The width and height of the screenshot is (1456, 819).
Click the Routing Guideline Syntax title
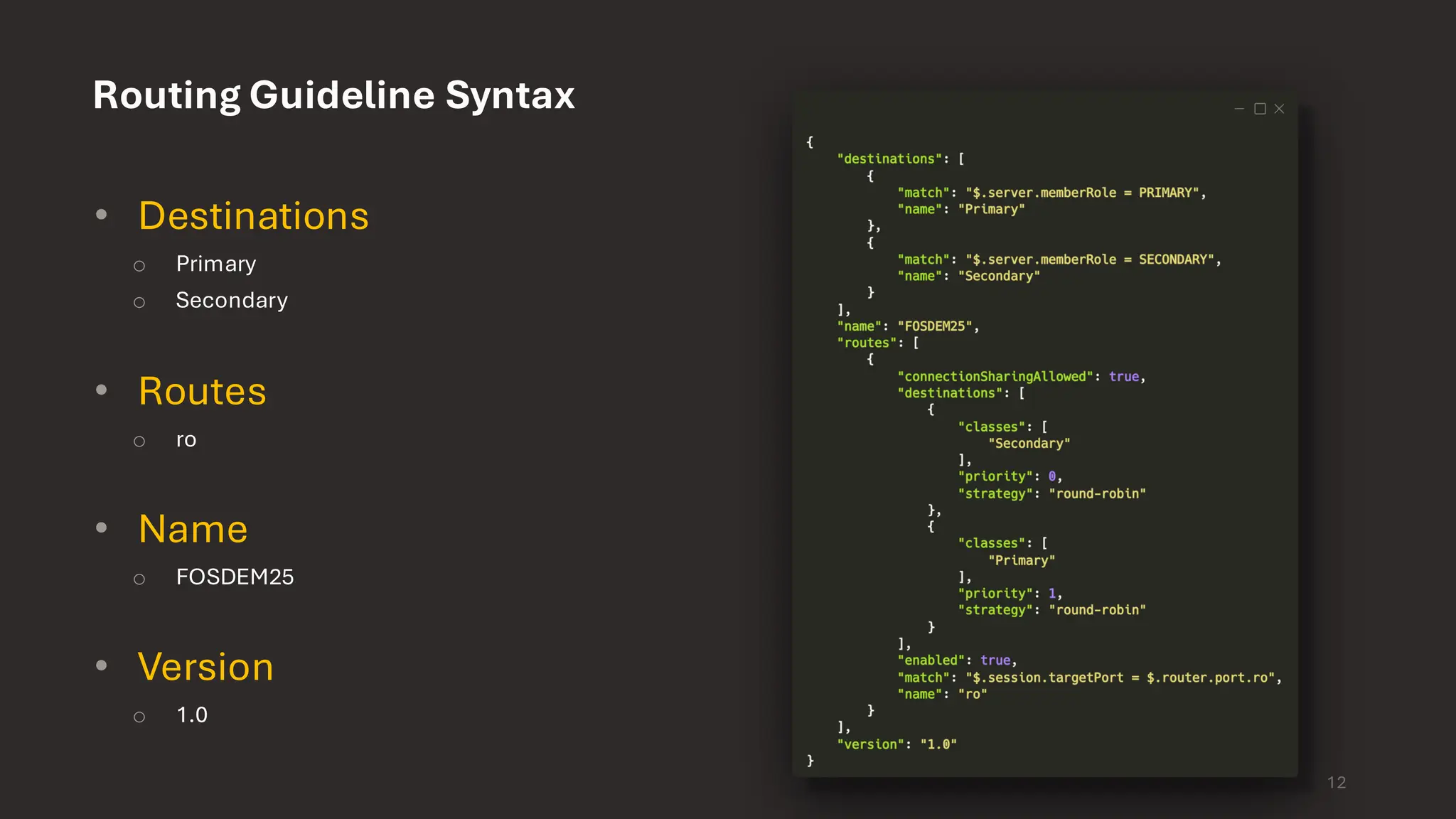pyautogui.click(x=333, y=95)
